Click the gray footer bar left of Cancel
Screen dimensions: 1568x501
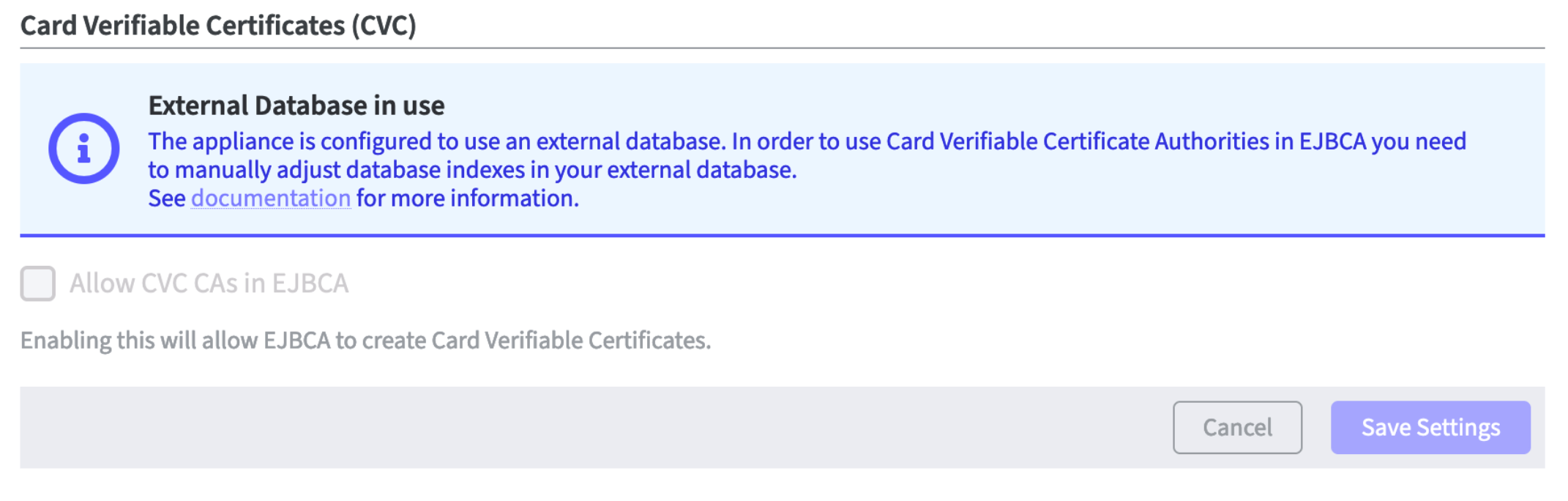[x=586, y=427]
